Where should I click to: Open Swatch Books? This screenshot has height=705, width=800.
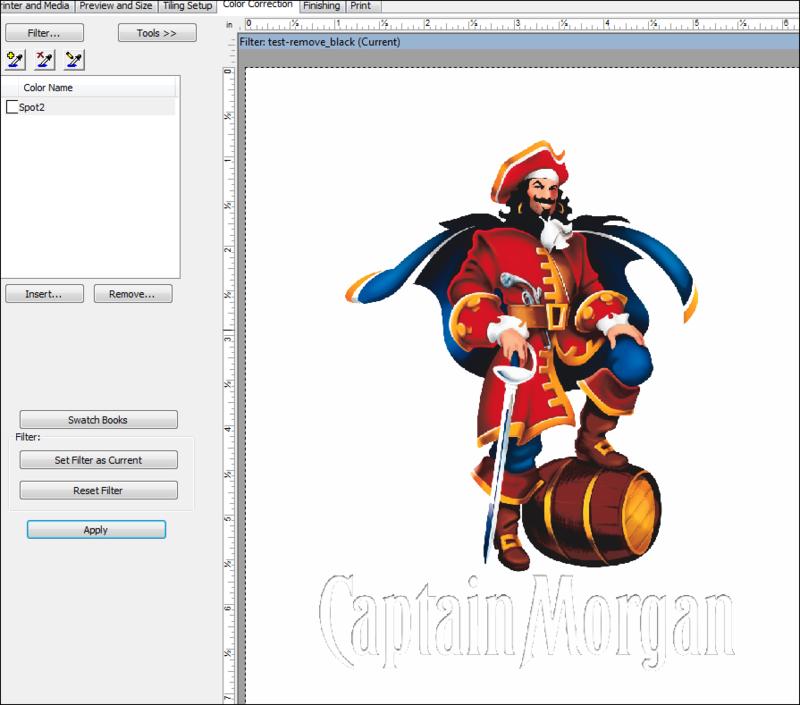[x=98, y=420]
